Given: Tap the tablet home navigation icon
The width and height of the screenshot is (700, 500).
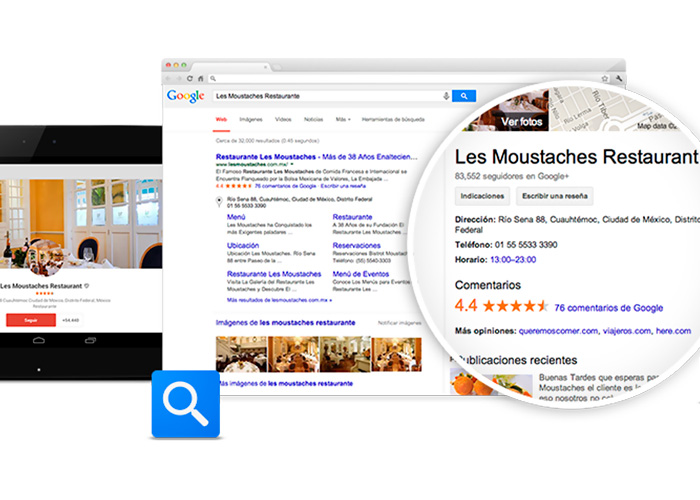Looking at the screenshot, I should 39,341.
